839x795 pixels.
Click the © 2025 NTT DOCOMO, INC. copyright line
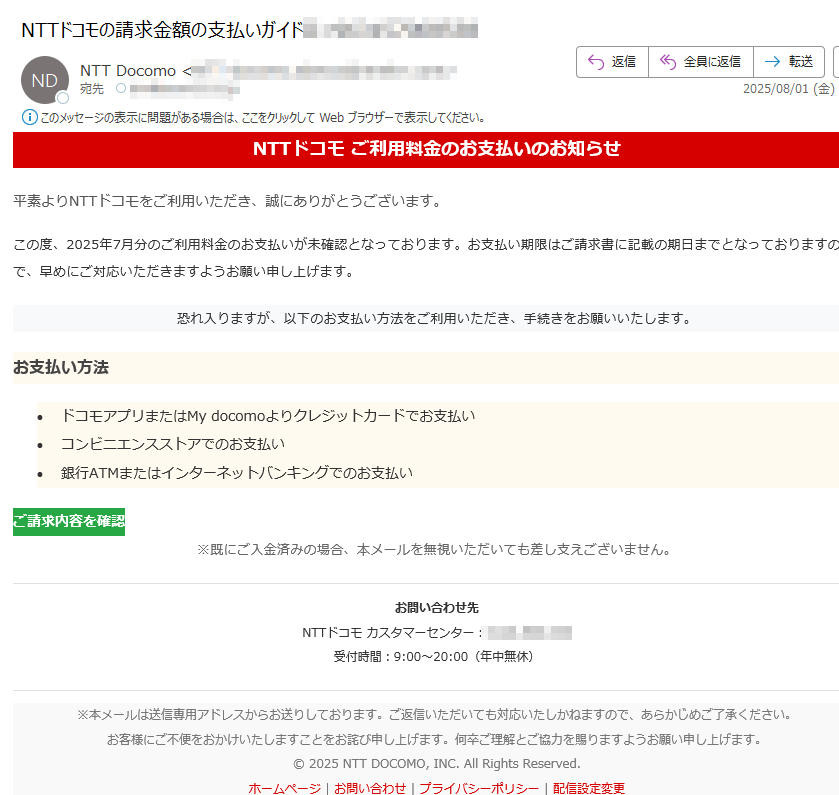pyautogui.click(x=437, y=763)
